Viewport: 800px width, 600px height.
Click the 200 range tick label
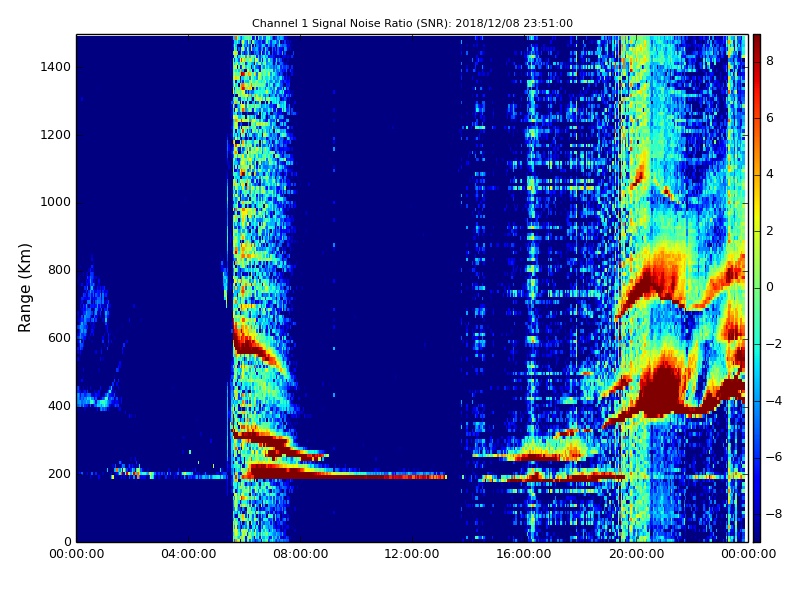[x=59, y=473]
